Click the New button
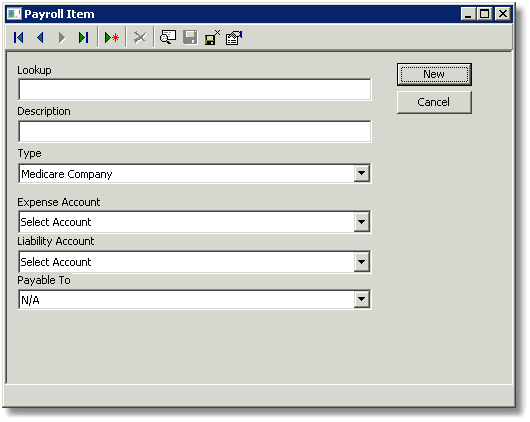 (x=434, y=74)
